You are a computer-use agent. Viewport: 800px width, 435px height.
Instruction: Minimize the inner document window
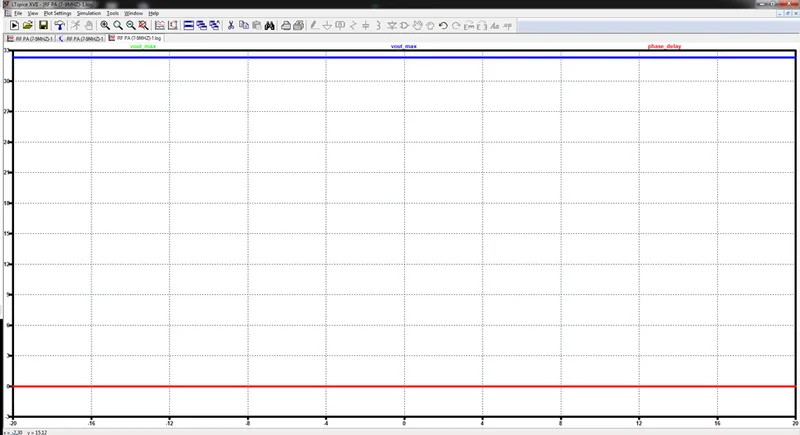[x=780, y=13]
